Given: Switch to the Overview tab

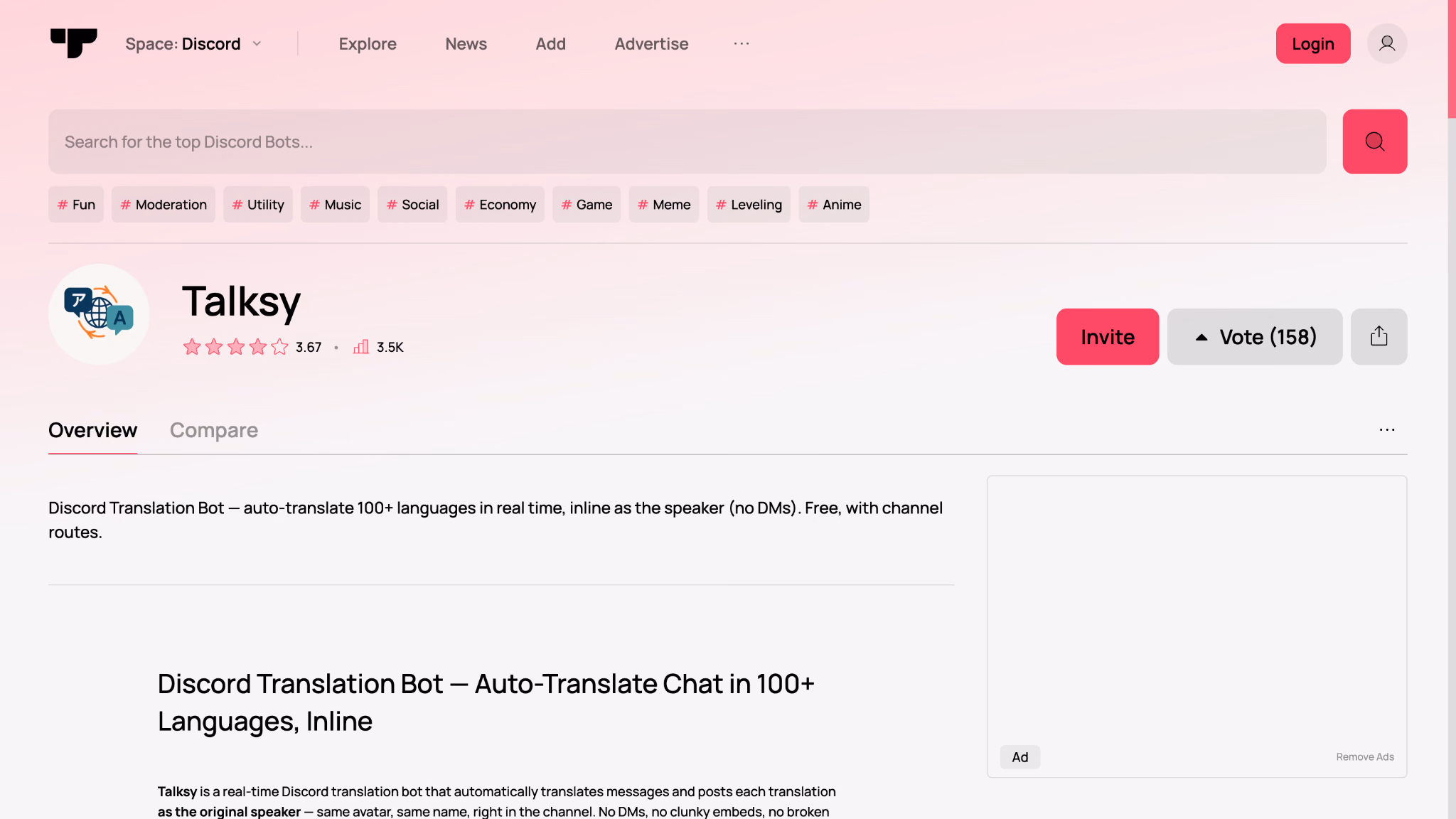Looking at the screenshot, I should click(x=92, y=430).
